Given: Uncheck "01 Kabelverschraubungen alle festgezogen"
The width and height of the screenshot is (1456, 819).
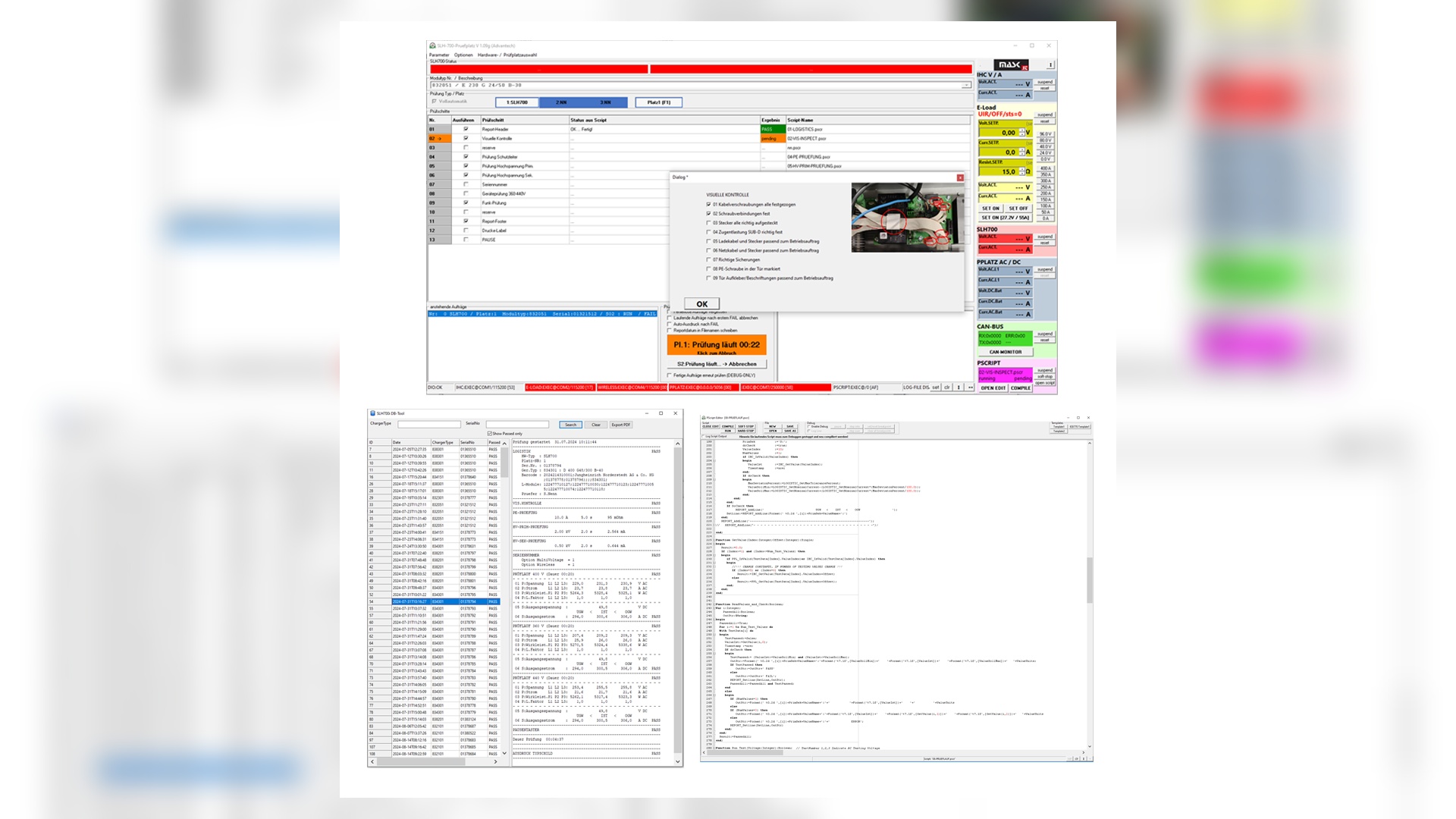Looking at the screenshot, I should (708, 205).
